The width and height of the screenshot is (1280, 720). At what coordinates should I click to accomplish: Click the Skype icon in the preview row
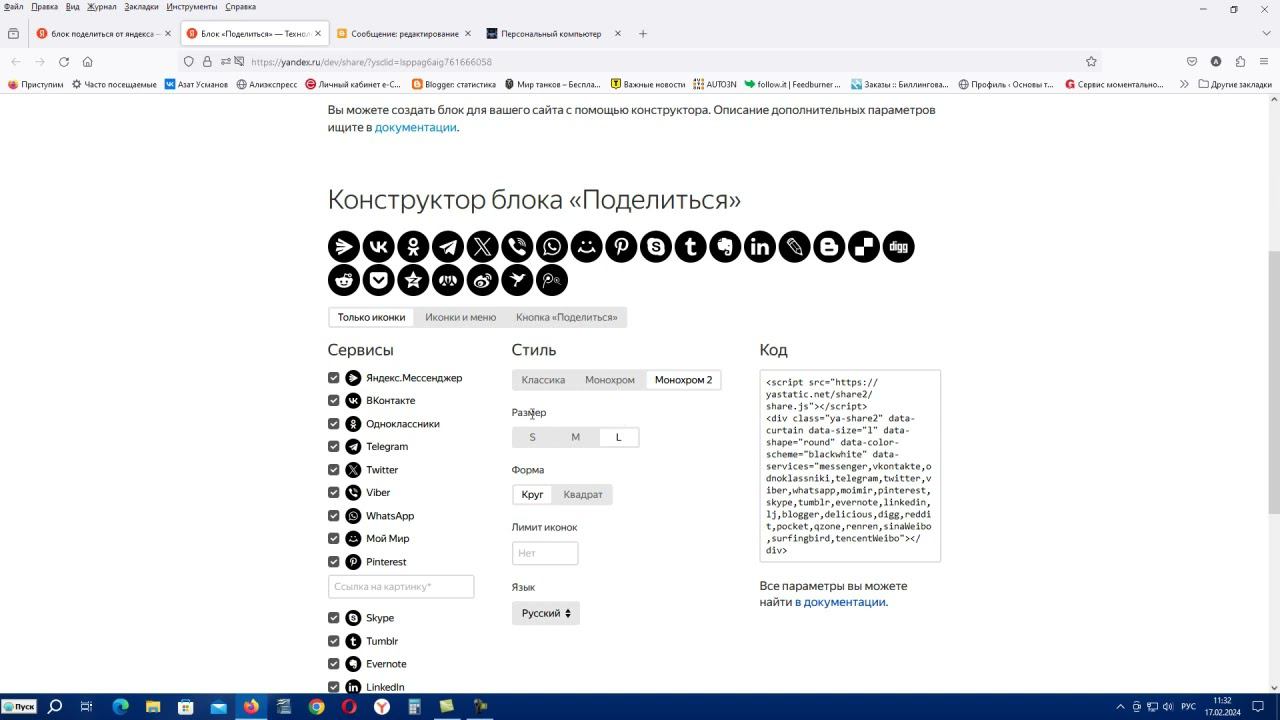tap(656, 246)
